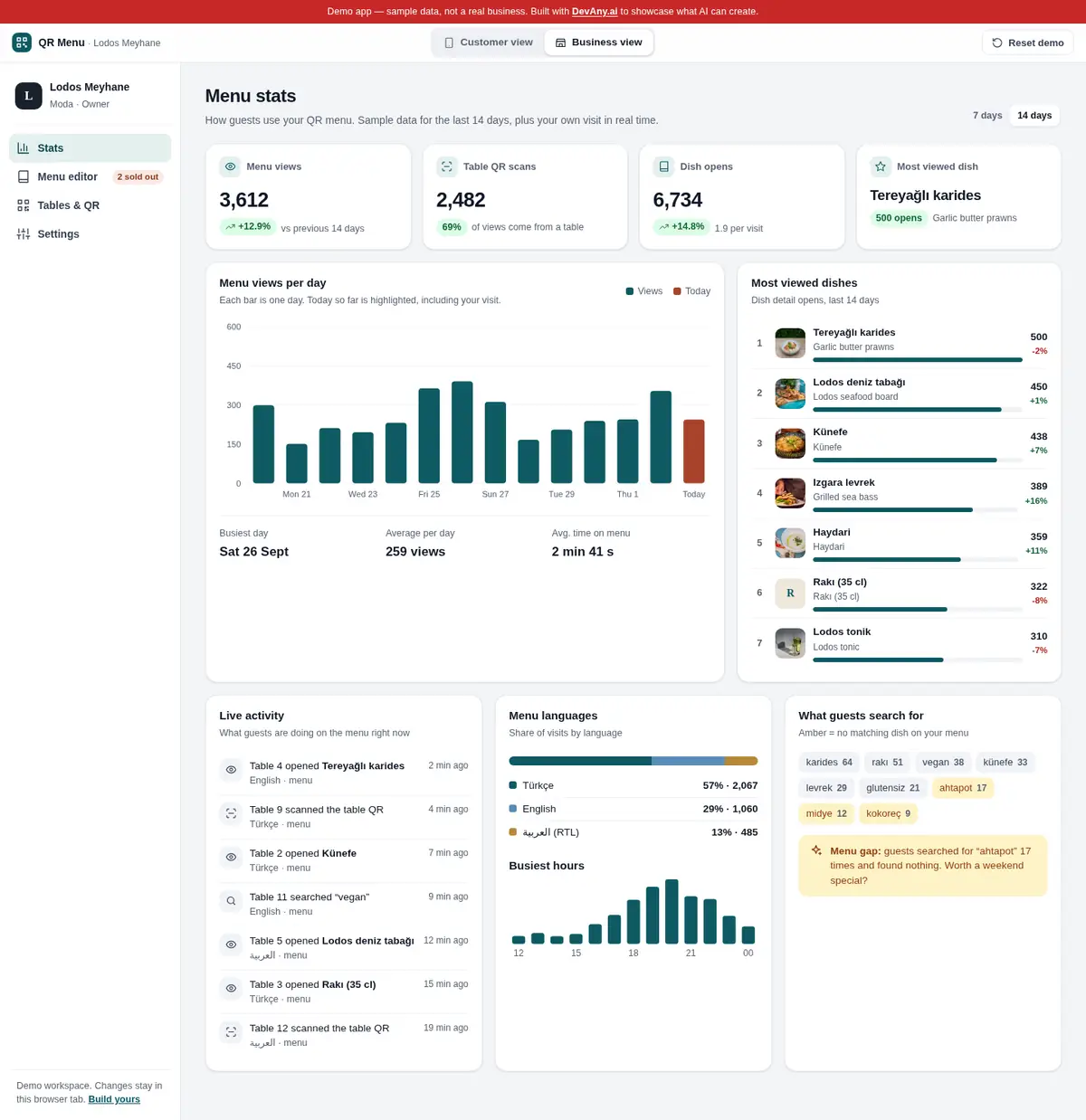Click the eye icon beside Table 4 activity

tap(231, 770)
